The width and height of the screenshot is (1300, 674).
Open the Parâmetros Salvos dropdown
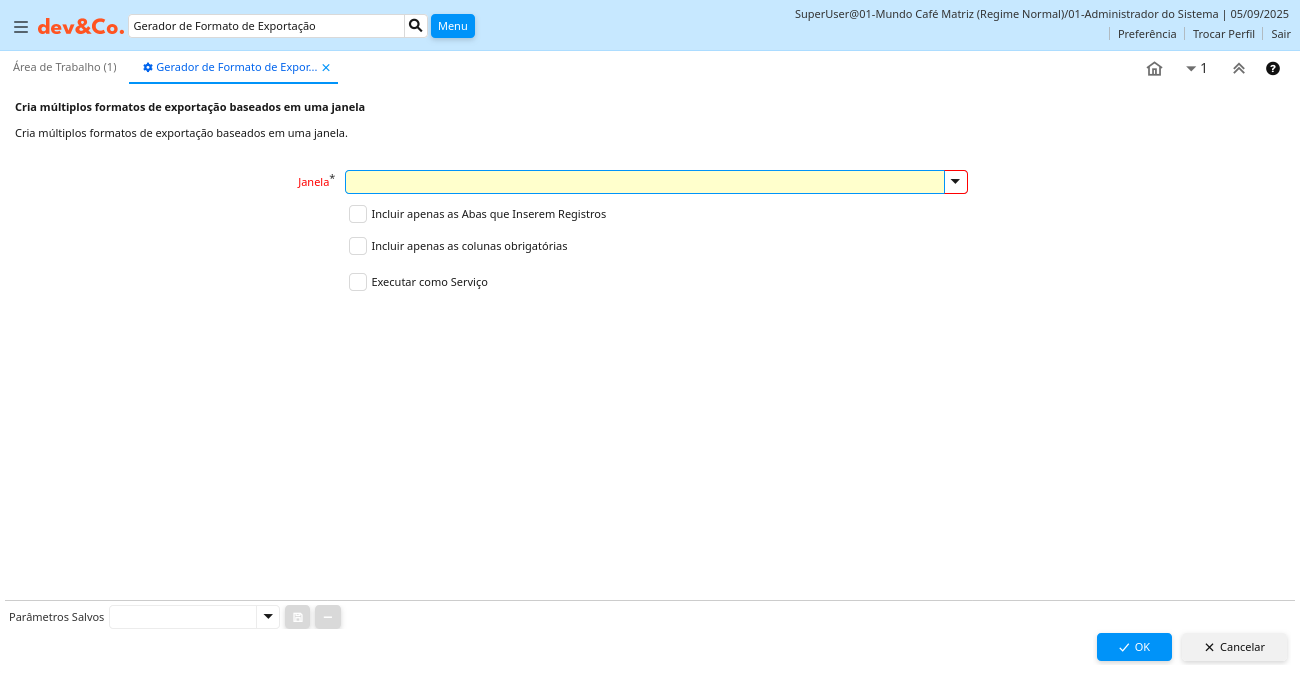pos(267,617)
